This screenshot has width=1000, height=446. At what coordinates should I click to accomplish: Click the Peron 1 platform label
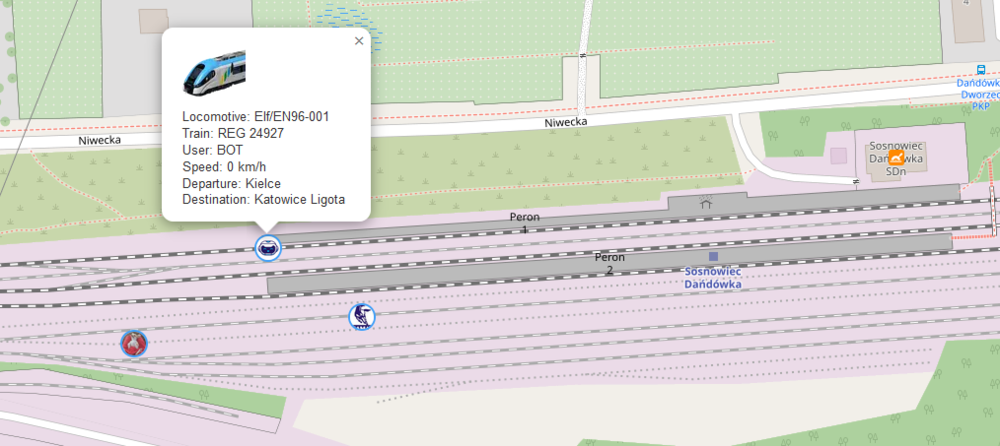point(524,223)
